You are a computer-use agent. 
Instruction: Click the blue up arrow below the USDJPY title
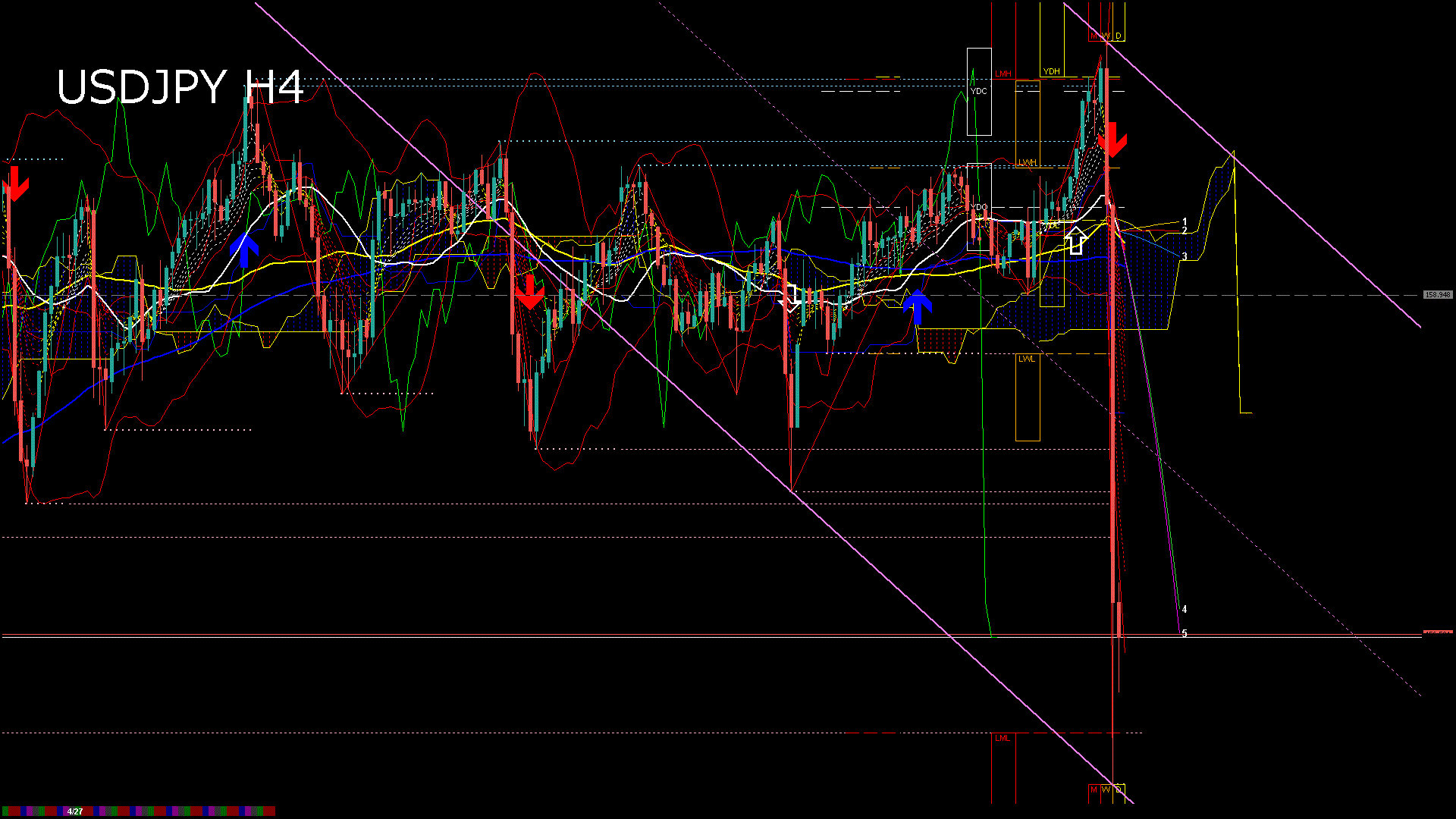[x=244, y=250]
